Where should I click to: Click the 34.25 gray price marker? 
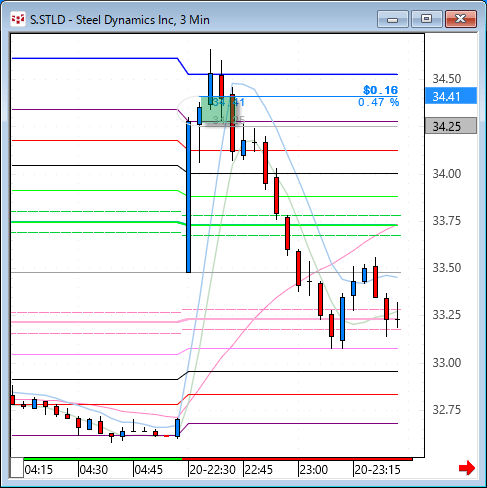(451, 126)
